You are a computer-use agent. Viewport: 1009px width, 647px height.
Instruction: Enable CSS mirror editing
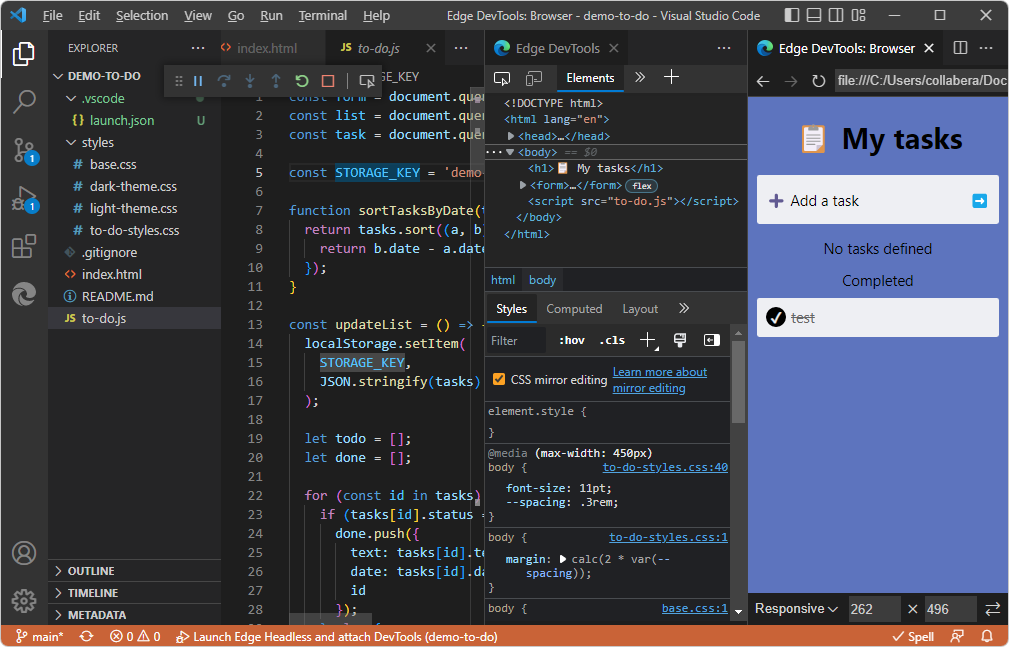point(497,379)
